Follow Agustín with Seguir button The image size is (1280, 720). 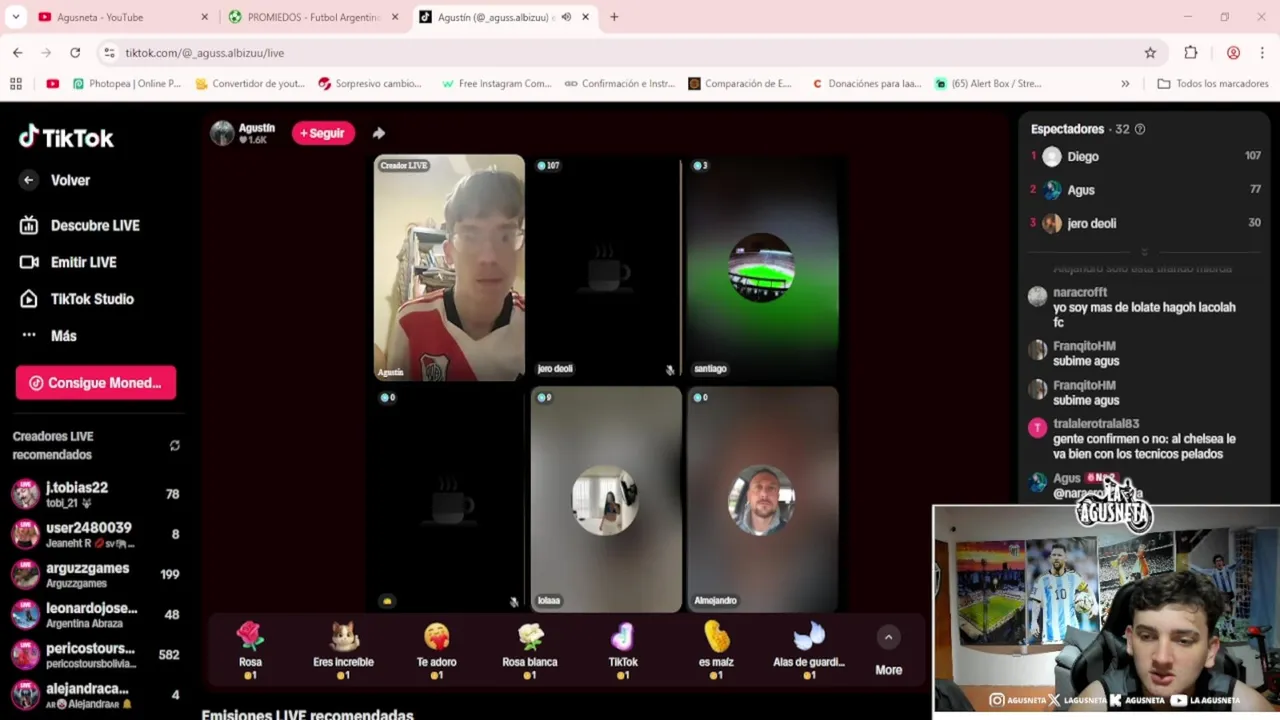tap(323, 133)
